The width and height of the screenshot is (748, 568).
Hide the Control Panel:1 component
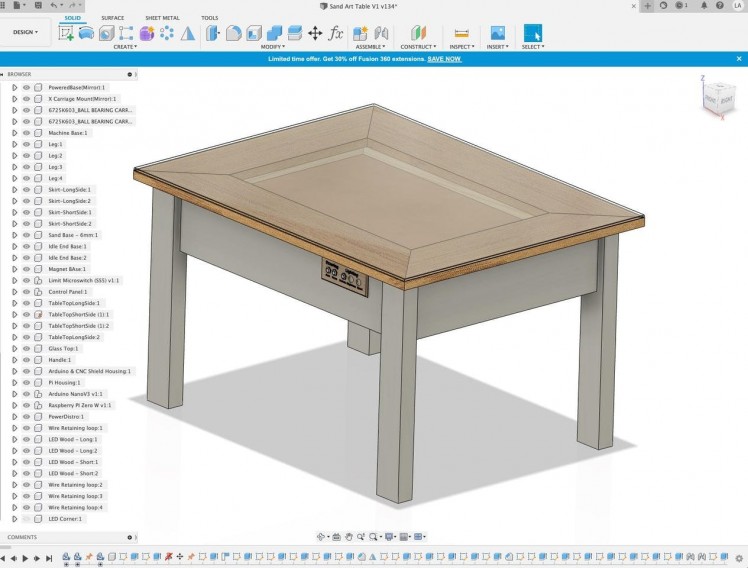27,291
